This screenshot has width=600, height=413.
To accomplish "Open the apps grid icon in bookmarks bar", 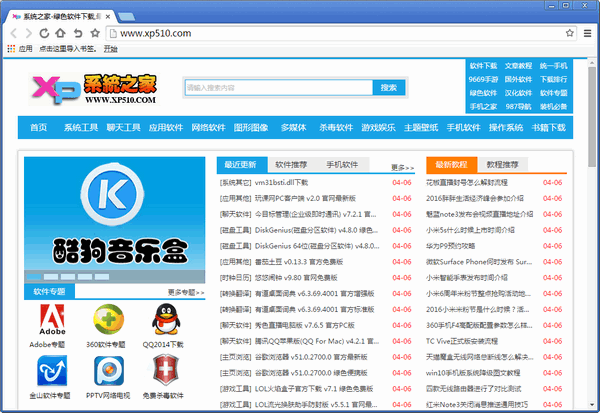I will coord(11,49).
